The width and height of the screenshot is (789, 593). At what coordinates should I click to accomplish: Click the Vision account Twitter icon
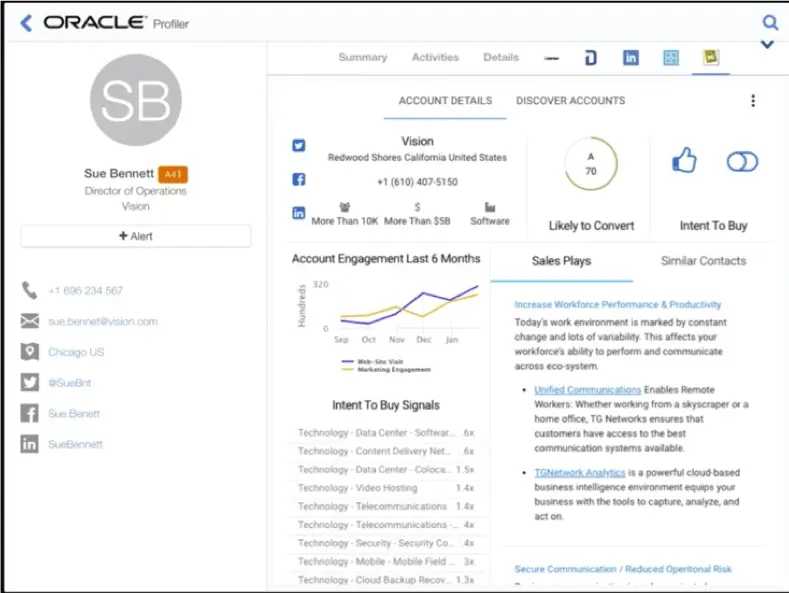(x=298, y=146)
